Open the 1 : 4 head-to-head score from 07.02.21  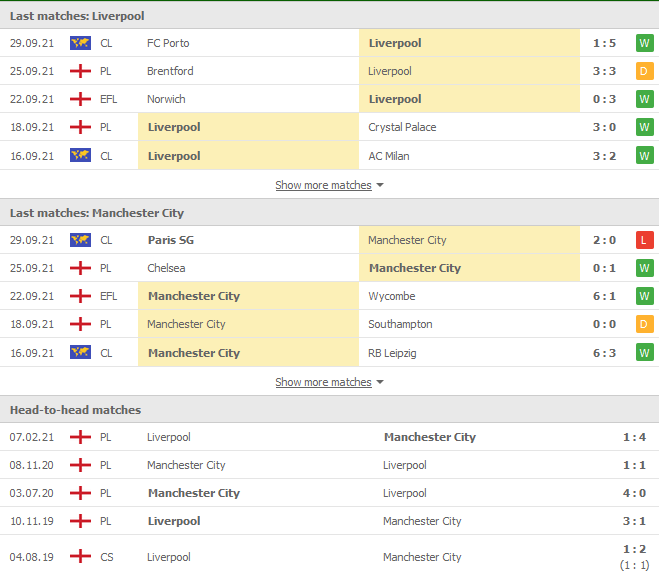(634, 437)
